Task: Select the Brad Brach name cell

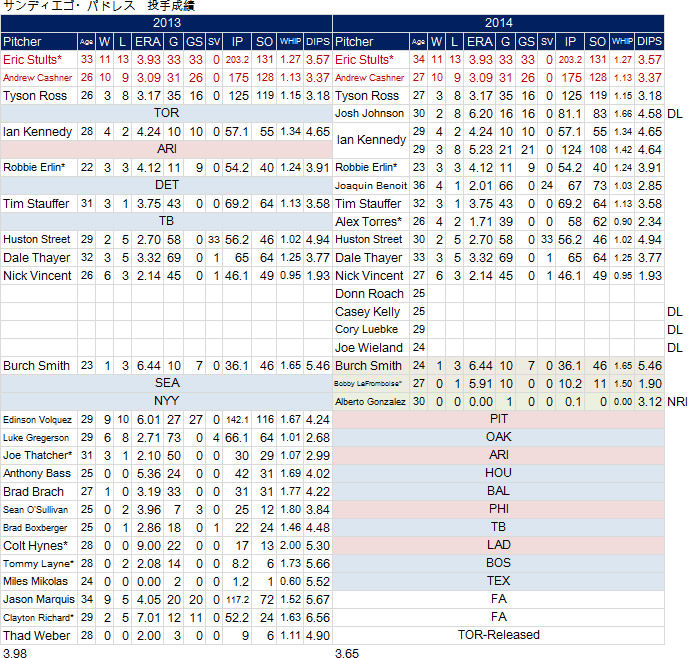Action: pos(39,492)
